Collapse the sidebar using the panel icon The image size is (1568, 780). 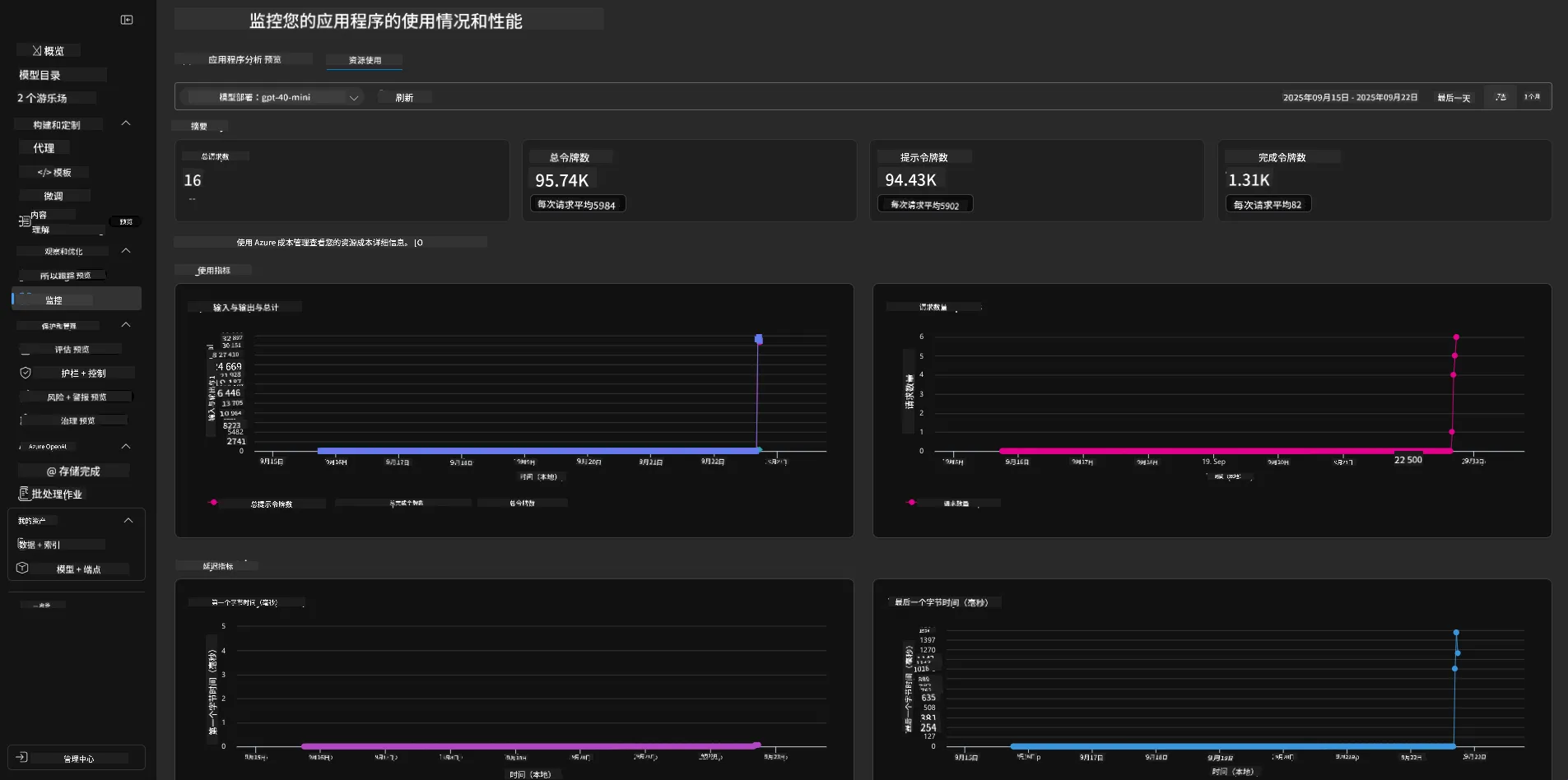click(x=127, y=20)
